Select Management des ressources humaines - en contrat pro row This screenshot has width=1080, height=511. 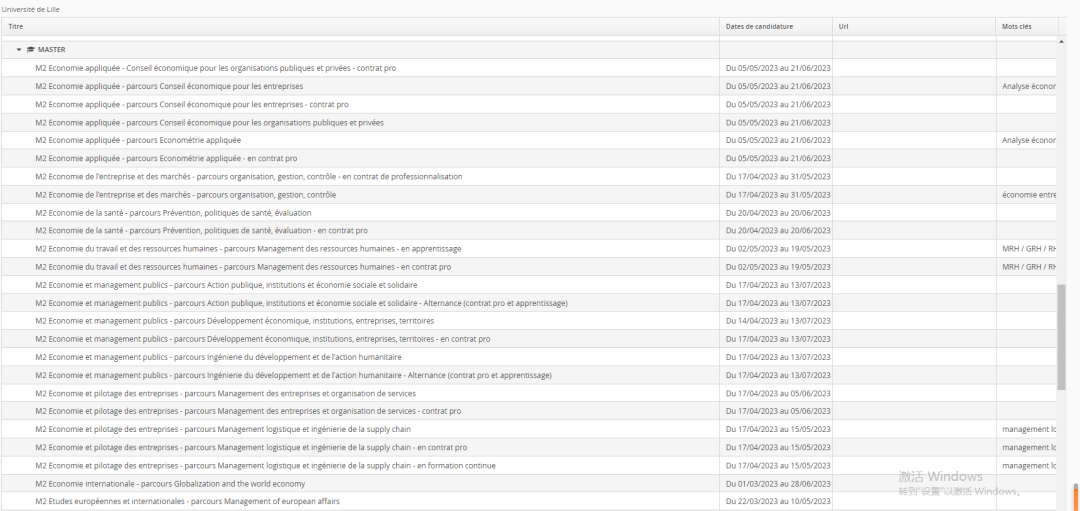[x=244, y=267]
